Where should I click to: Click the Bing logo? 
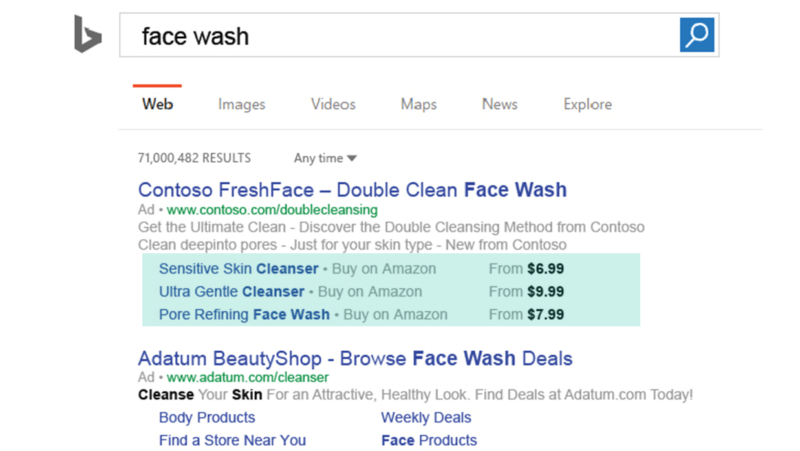(87, 35)
